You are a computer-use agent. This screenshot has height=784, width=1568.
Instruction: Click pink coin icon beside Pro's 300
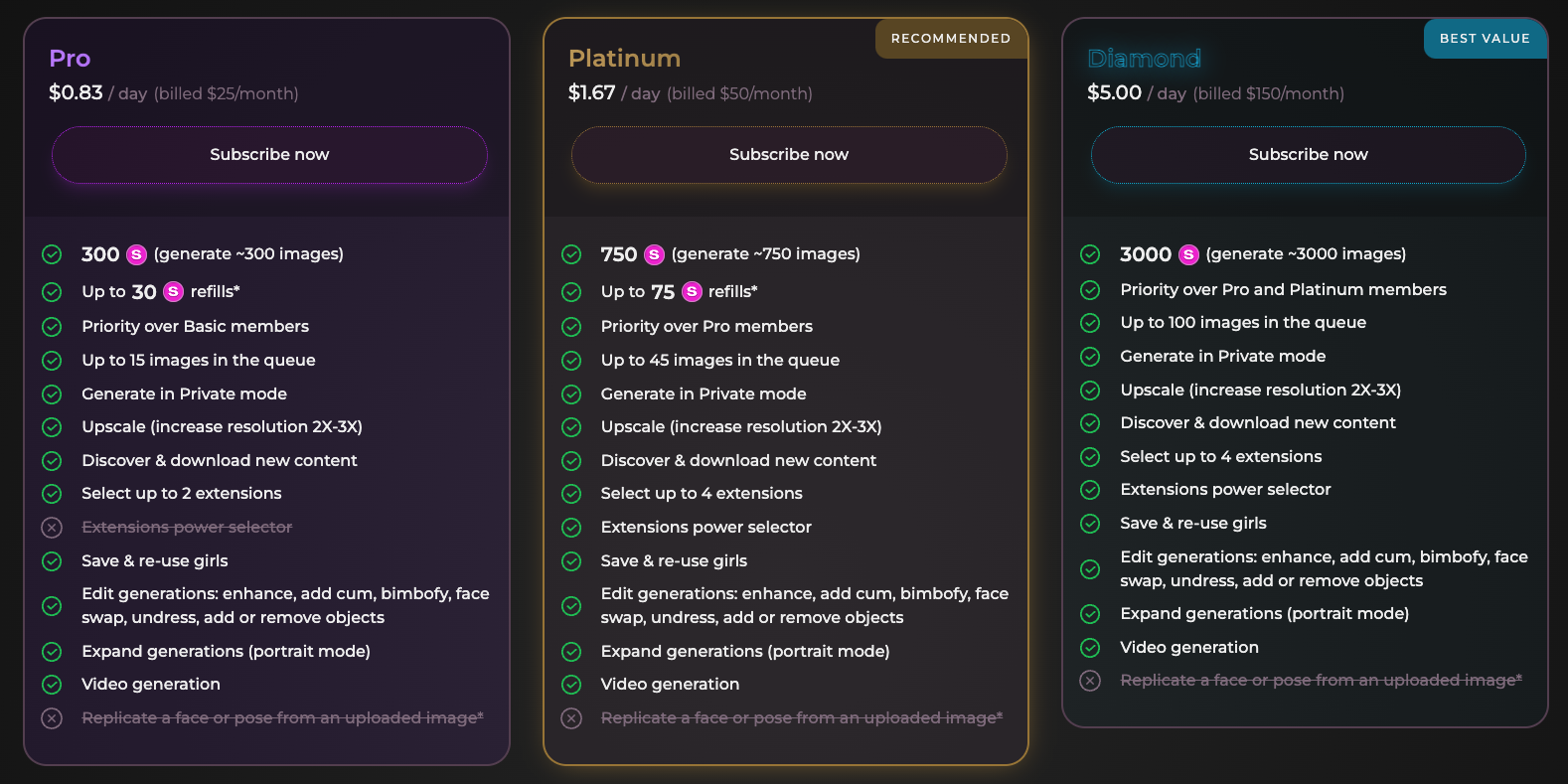click(x=137, y=255)
